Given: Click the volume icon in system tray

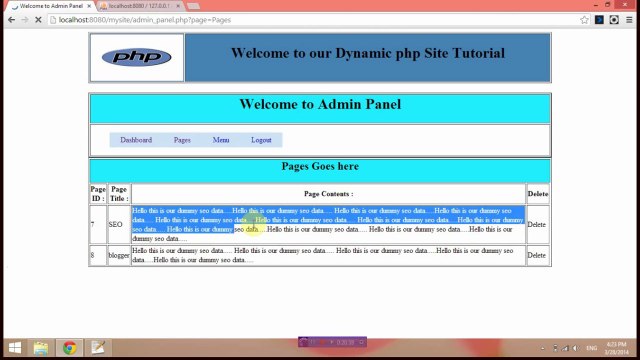Looking at the screenshot, I should point(576,348).
